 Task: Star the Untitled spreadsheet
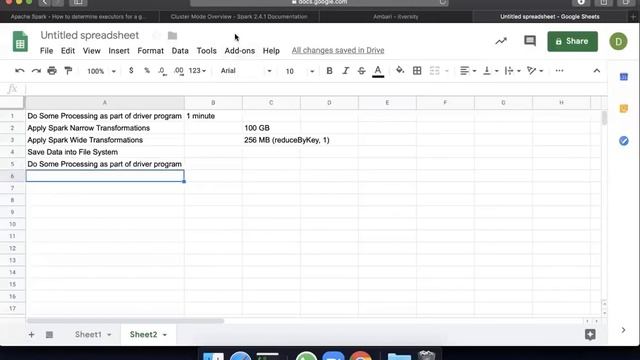(x=156, y=36)
